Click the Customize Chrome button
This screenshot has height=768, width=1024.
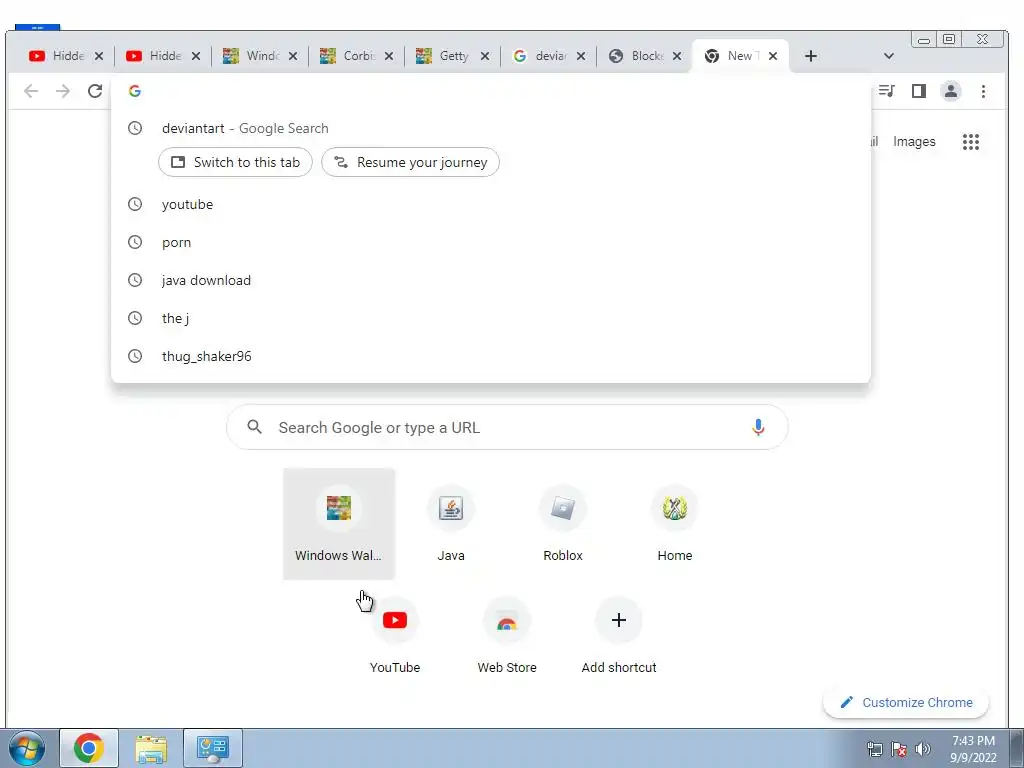point(906,703)
